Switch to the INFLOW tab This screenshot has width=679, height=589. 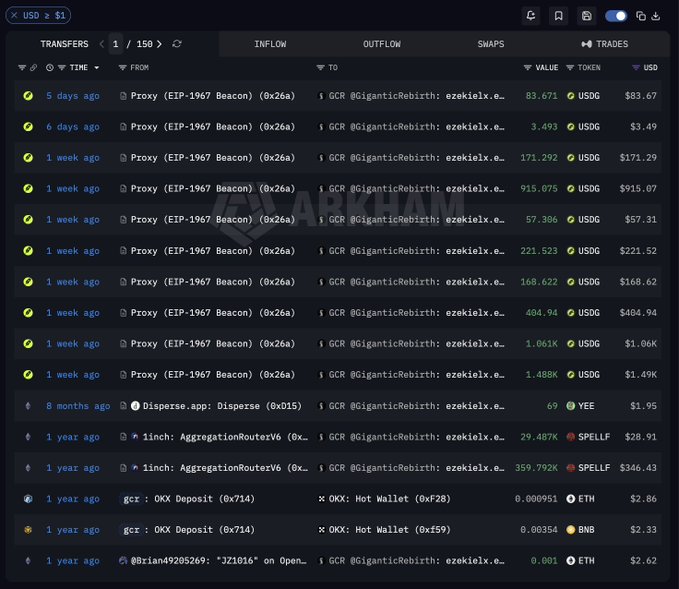click(x=270, y=44)
